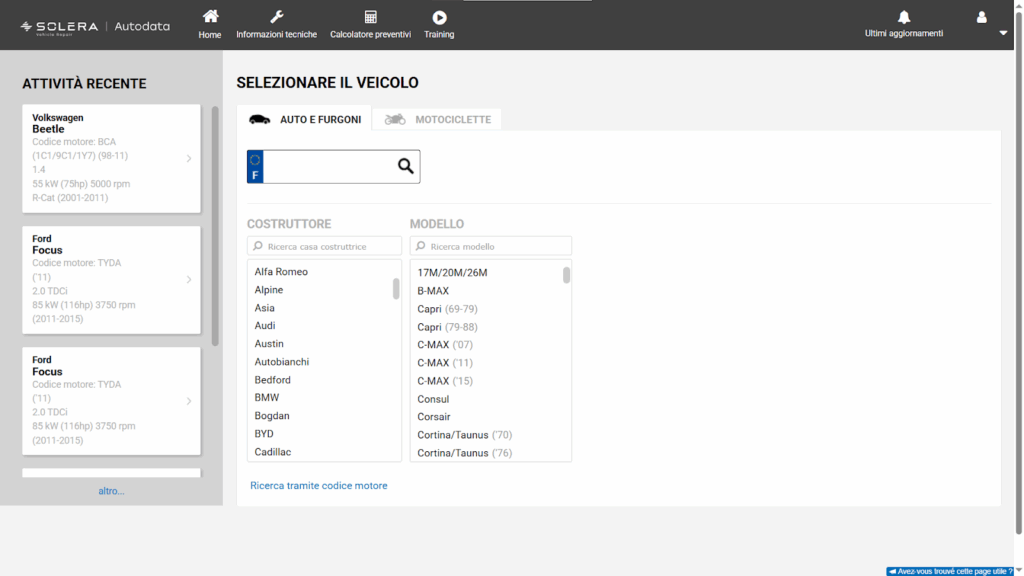Focus the Ricerca casa costruttrice field
This screenshot has width=1024, height=576.
pos(324,246)
